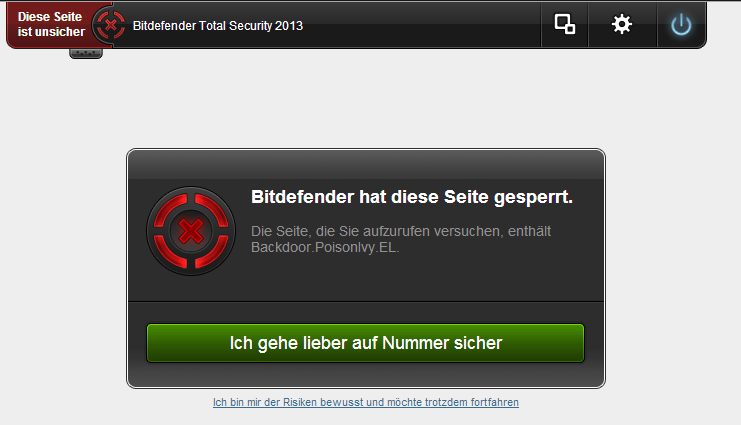
Task: Click the dark panel surrounding the green button
Action: 366,376
